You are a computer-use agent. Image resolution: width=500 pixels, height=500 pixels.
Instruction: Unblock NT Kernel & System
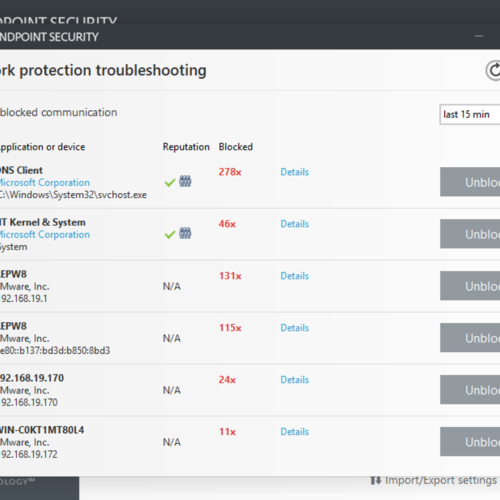click(x=470, y=234)
